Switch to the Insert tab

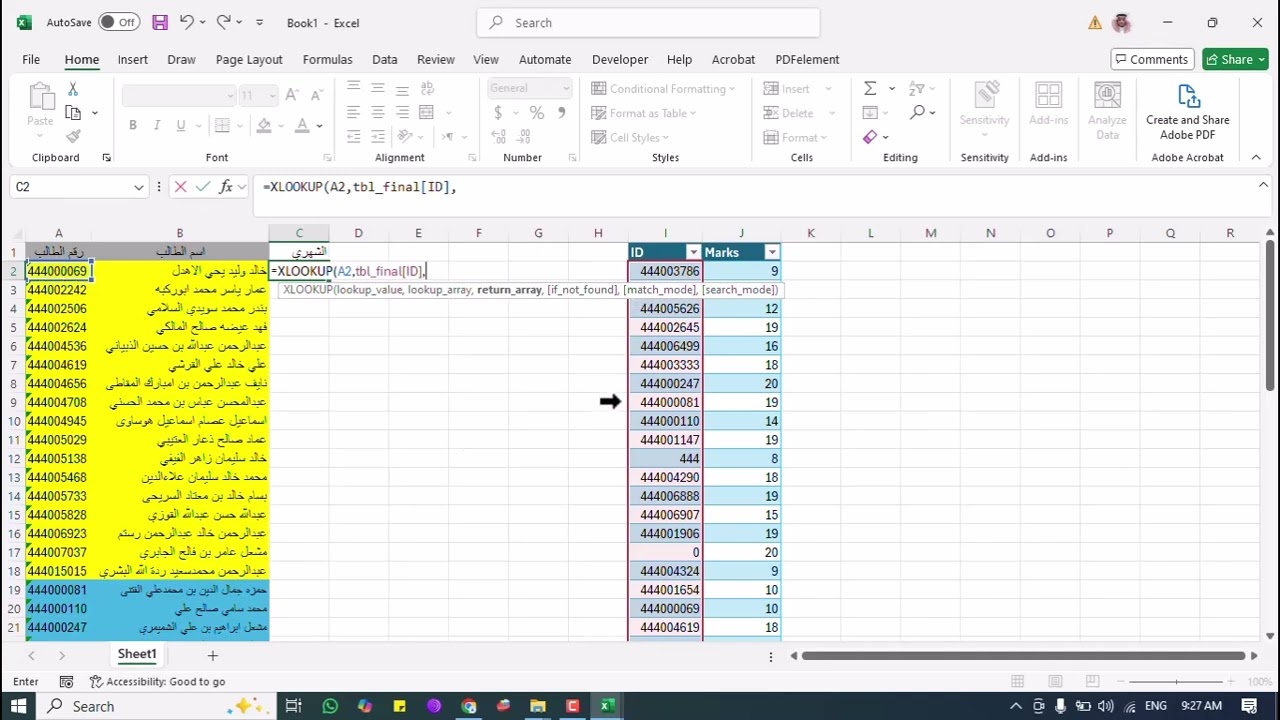pyautogui.click(x=133, y=59)
